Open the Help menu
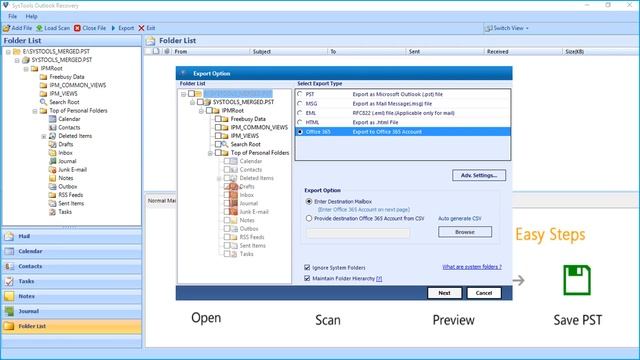The height and width of the screenshot is (360, 640). point(31,16)
